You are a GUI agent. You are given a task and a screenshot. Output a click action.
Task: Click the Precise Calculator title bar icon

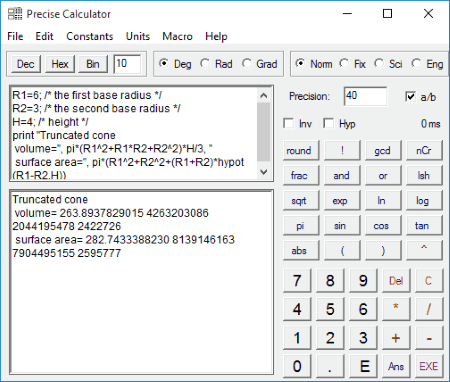[15, 14]
